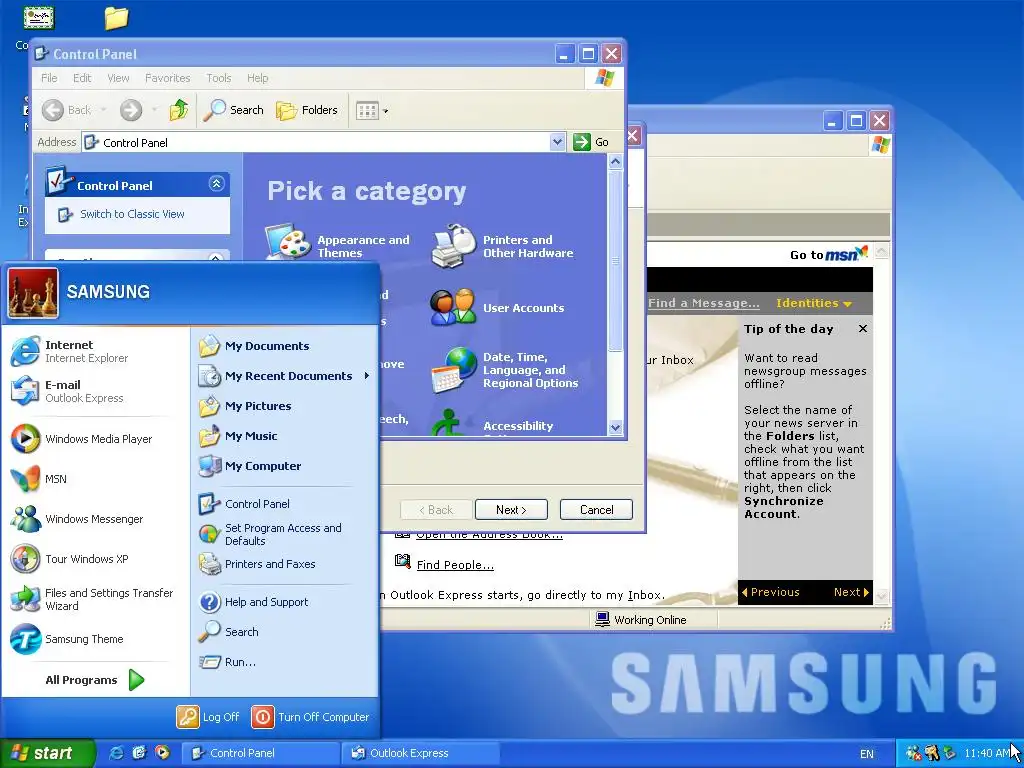Click Turn Off Computer button

pyautogui.click(x=311, y=716)
